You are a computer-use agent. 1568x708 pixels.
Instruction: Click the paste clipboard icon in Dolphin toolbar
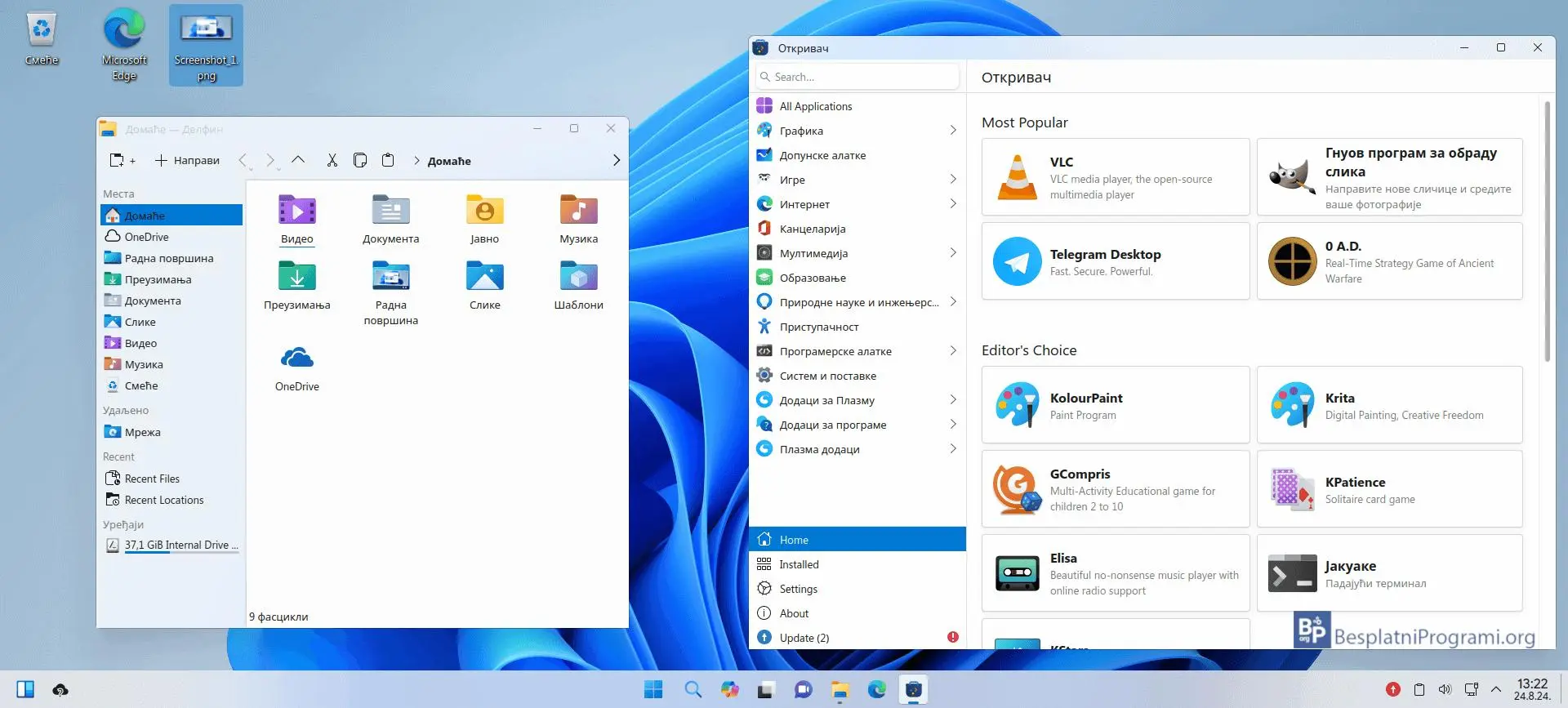tap(388, 160)
